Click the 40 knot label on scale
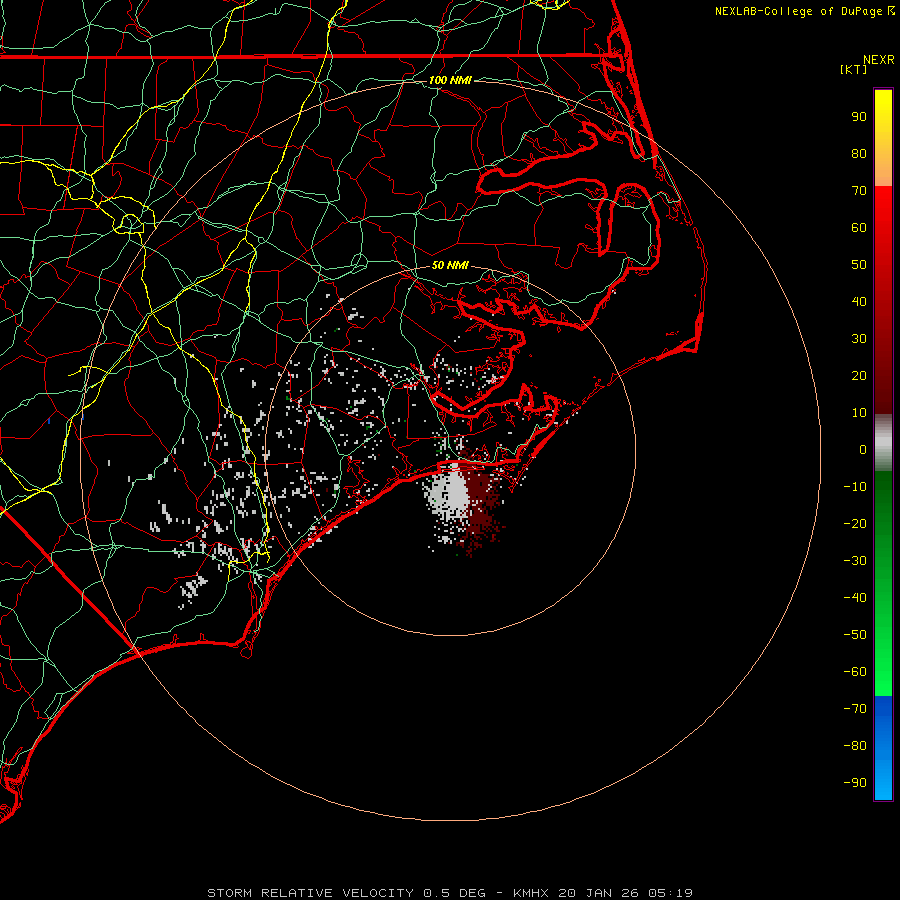The image size is (900, 900). pos(859,302)
